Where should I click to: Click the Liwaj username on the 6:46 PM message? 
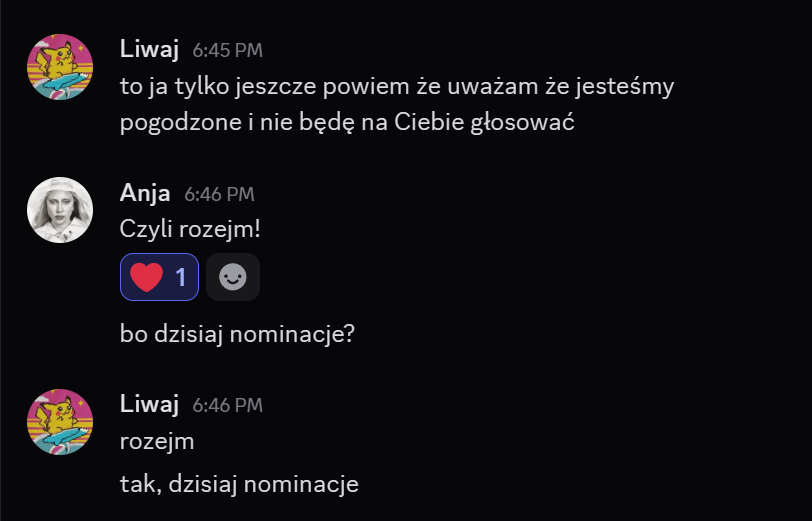coord(149,404)
